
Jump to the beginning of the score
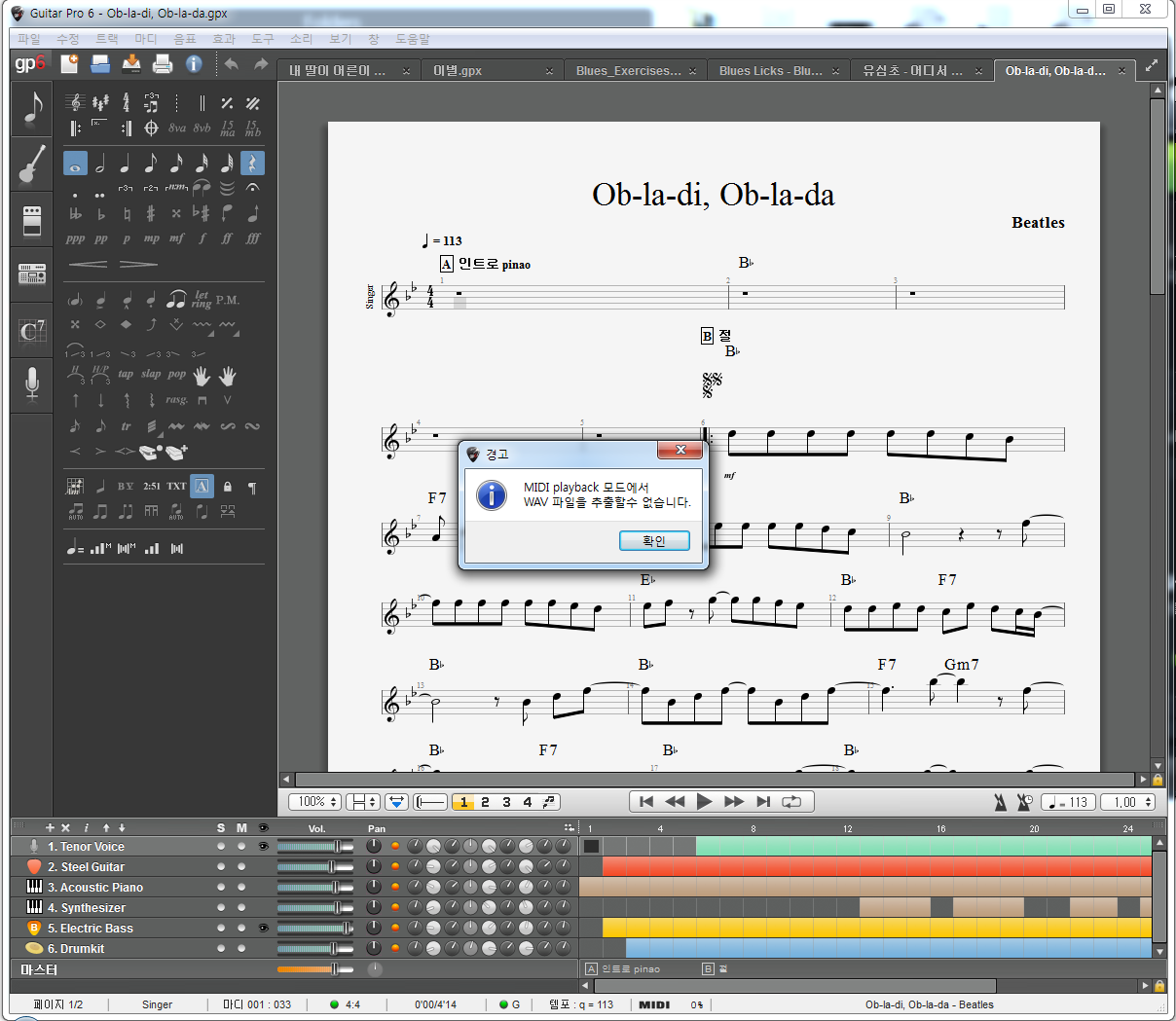(x=645, y=802)
